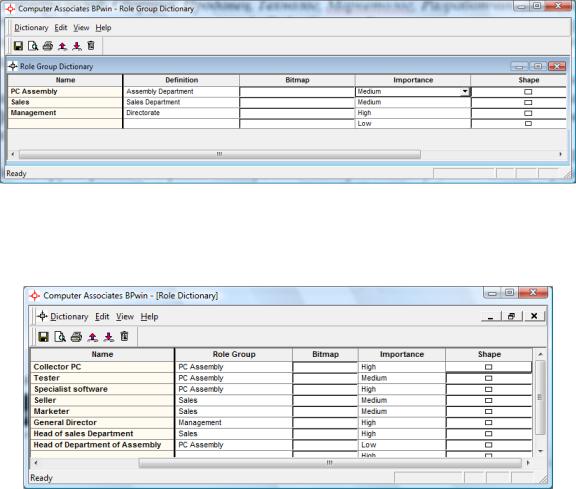Open Help menu in Role Dictionary window
Screen dimensions: 576x489
[149, 316]
